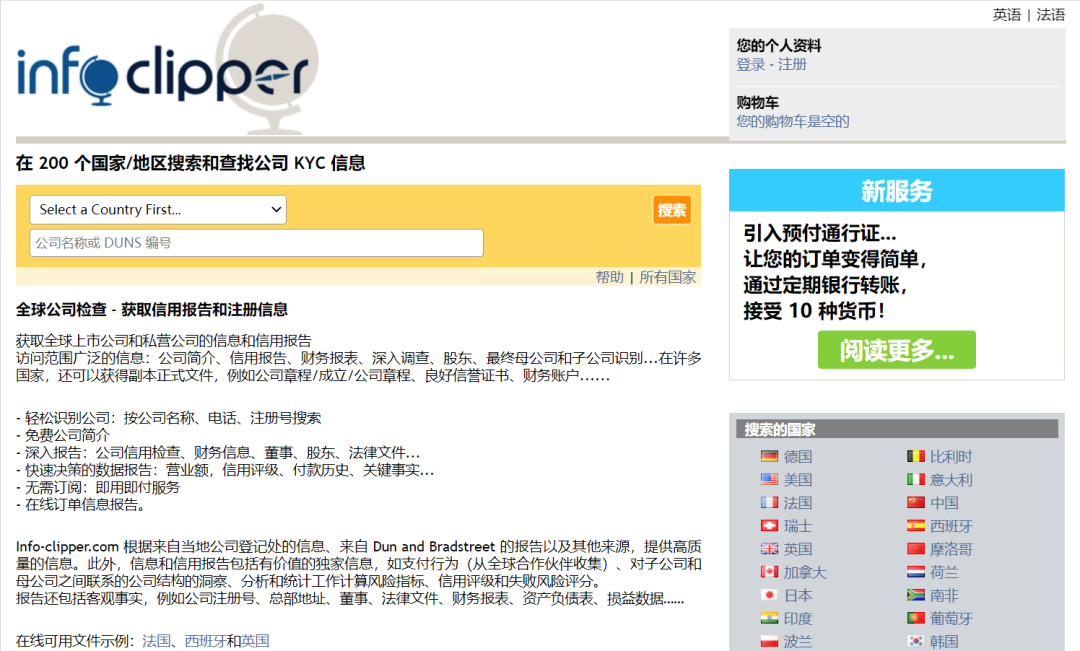Open the 加拿大 country link

[804, 572]
